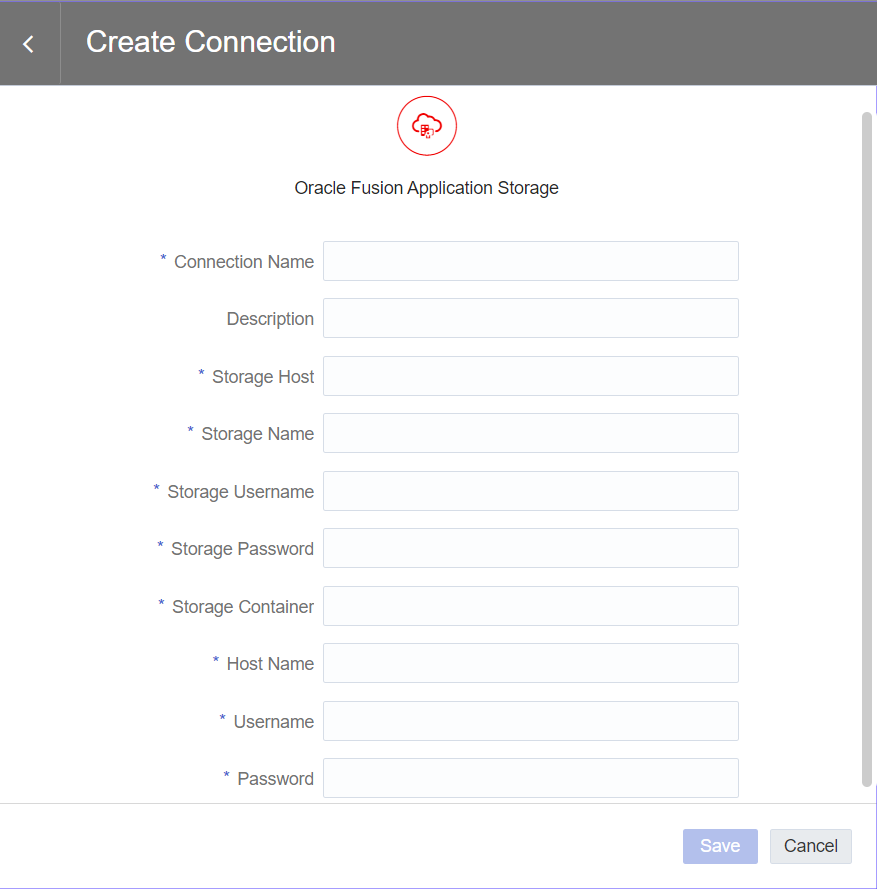Save the new connection
This screenshot has height=889, width=877.
point(720,846)
